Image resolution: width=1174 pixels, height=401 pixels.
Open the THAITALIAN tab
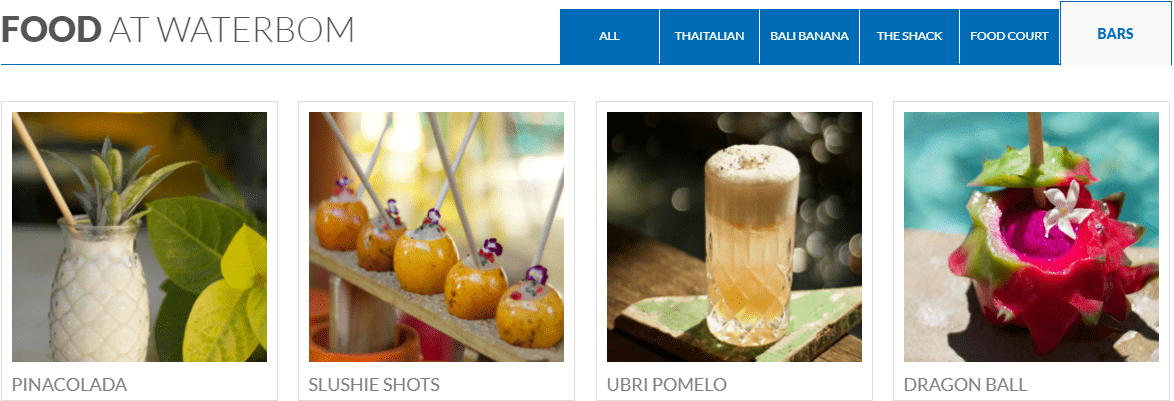coord(709,36)
